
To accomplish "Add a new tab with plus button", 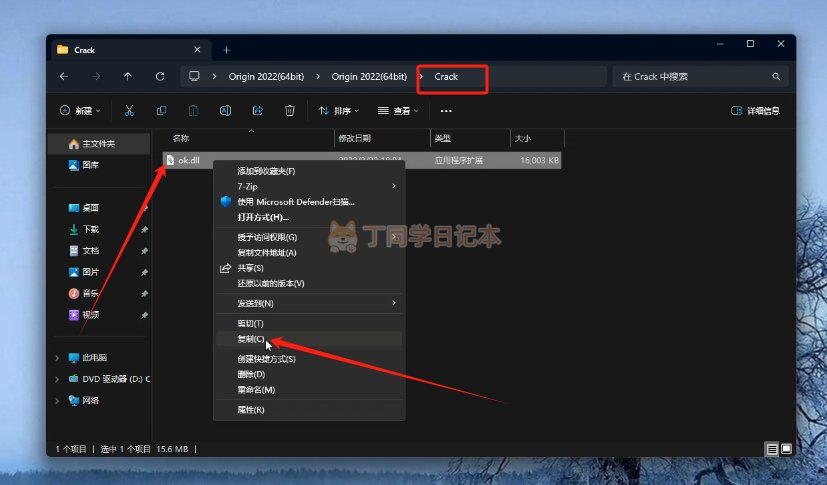I will pos(227,50).
